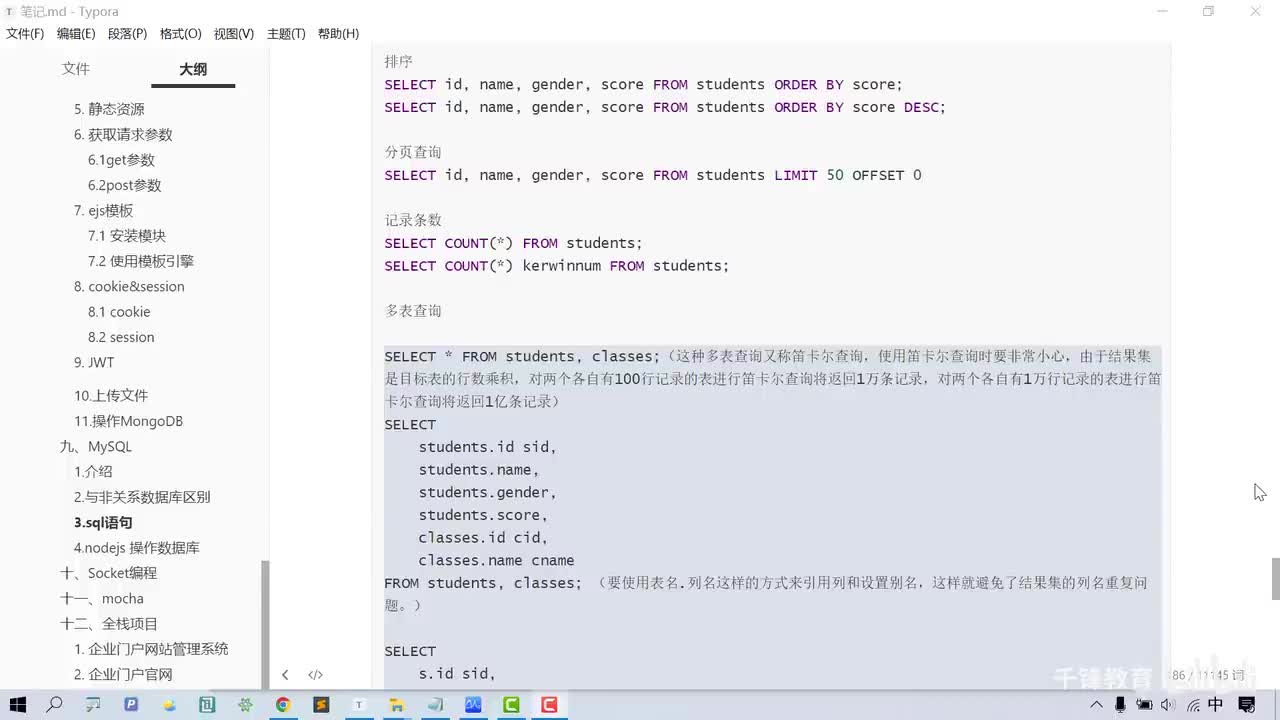Open the 帮助(H) menu
1280x720 pixels.
(x=338, y=34)
